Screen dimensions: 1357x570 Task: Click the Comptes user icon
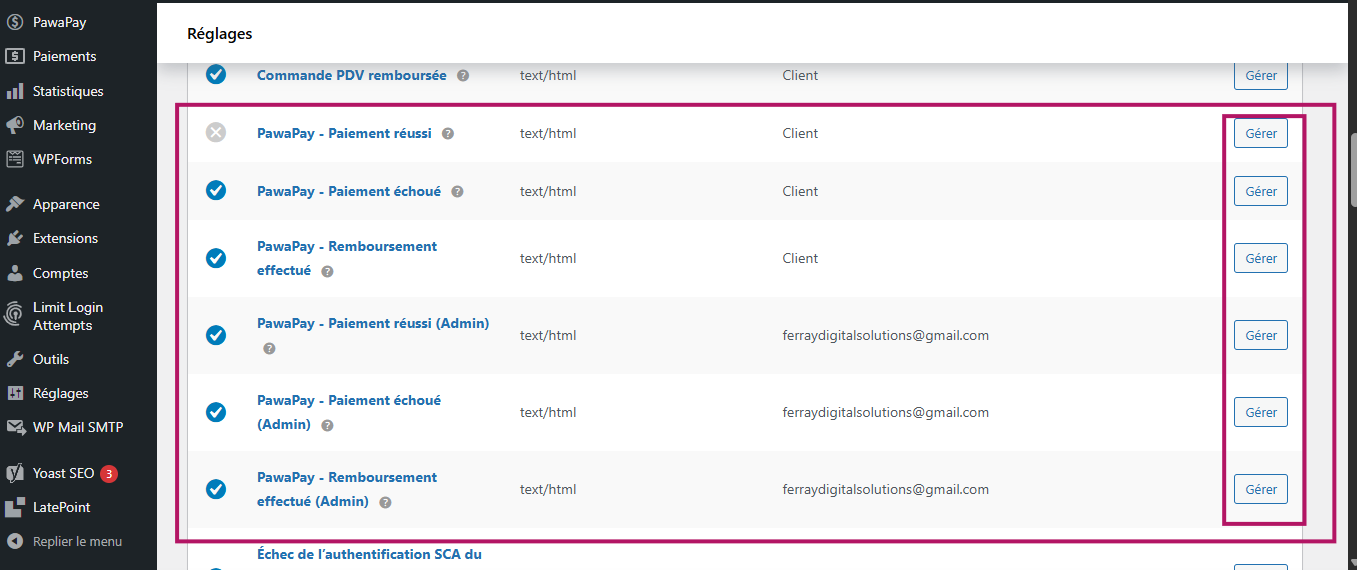pos(15,273)
